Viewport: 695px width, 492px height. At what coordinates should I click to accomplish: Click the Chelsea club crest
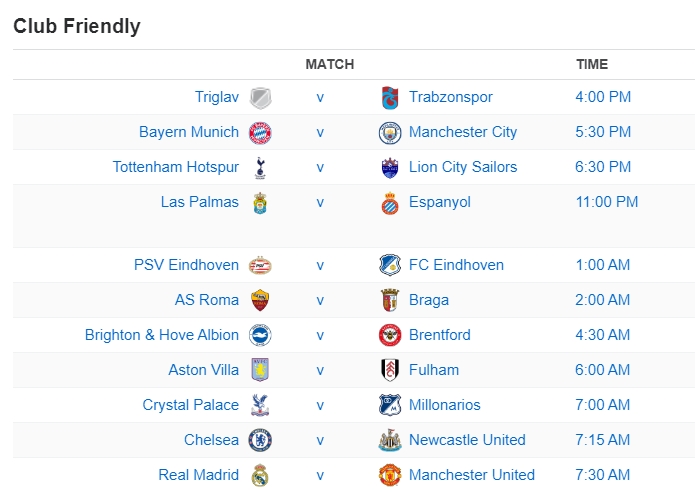[260, 441]
